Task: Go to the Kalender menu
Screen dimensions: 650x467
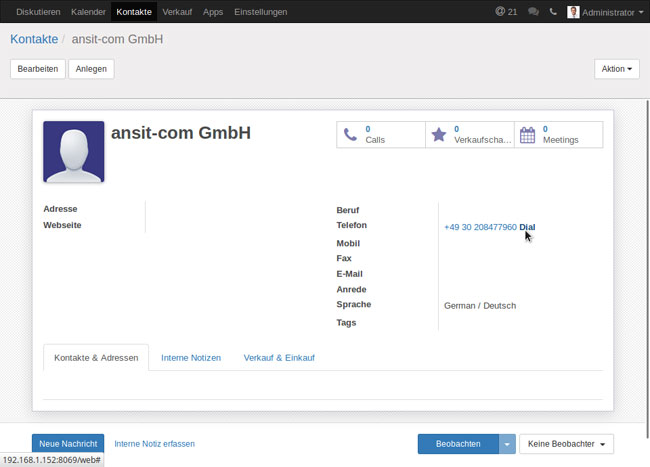Action: click(88, 12)
